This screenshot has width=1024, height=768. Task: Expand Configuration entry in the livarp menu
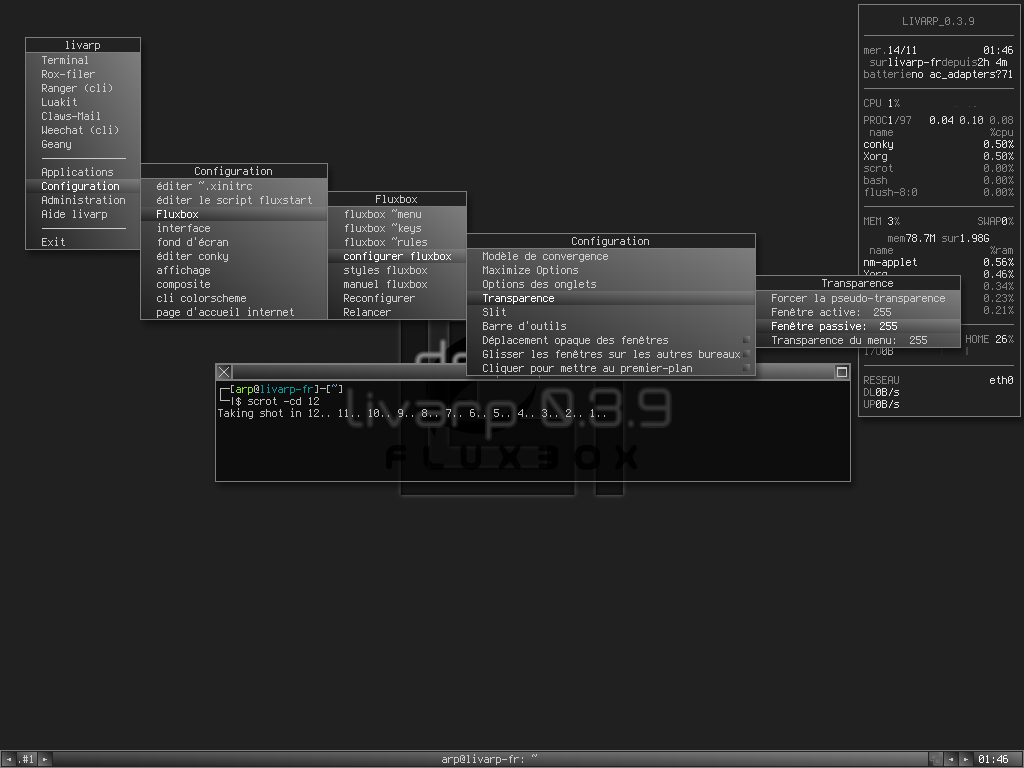pyautogui.click(x=83, y=186)
